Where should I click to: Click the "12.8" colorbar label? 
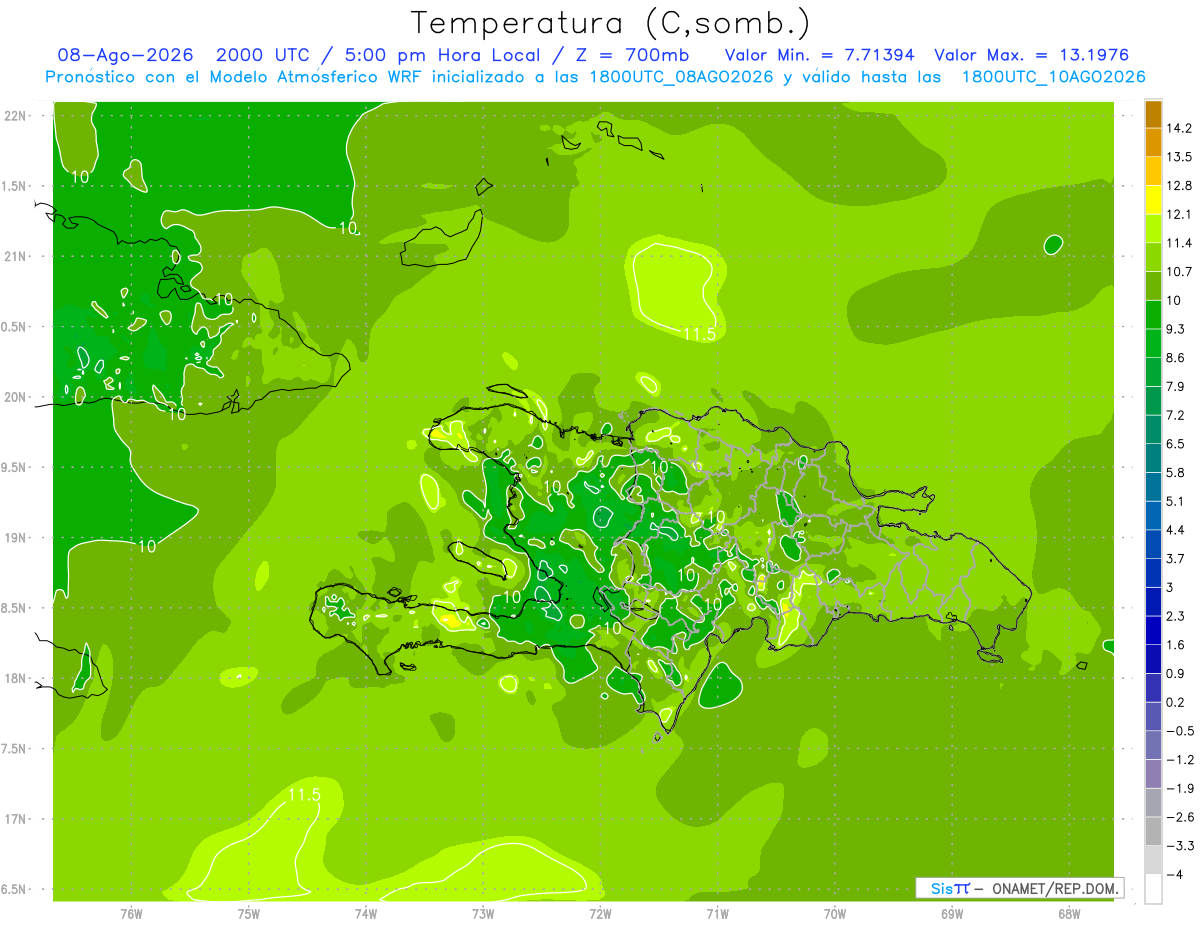tap(1181, 185)
